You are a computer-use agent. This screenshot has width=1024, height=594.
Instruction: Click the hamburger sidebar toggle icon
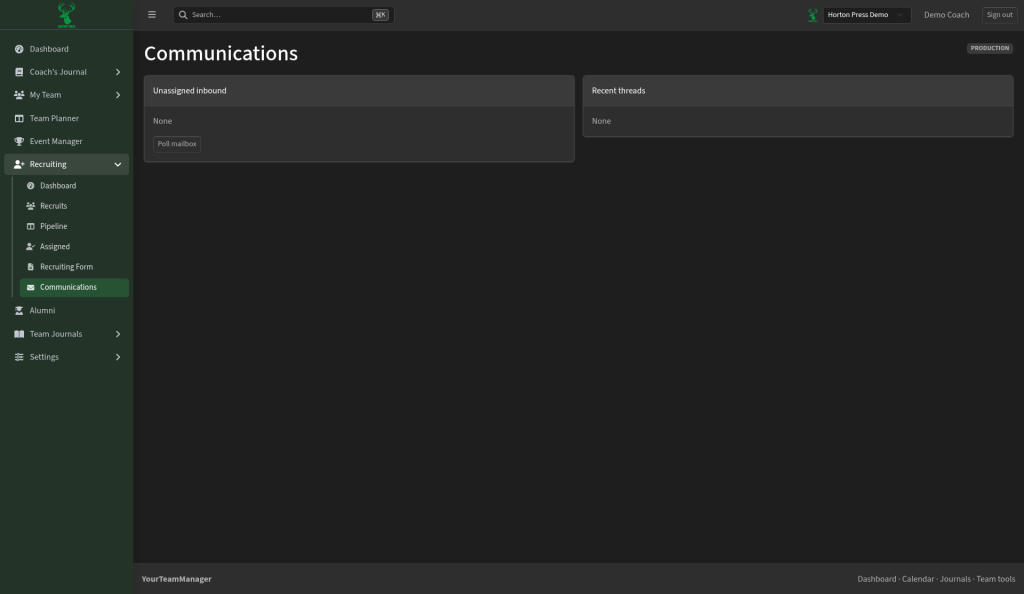tap(152, 14)
